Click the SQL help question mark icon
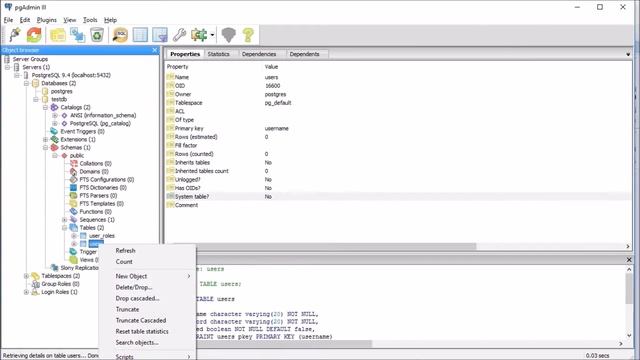Image resolution: width=640 pixels, height=360 pixels. click(x=248, y=35)
